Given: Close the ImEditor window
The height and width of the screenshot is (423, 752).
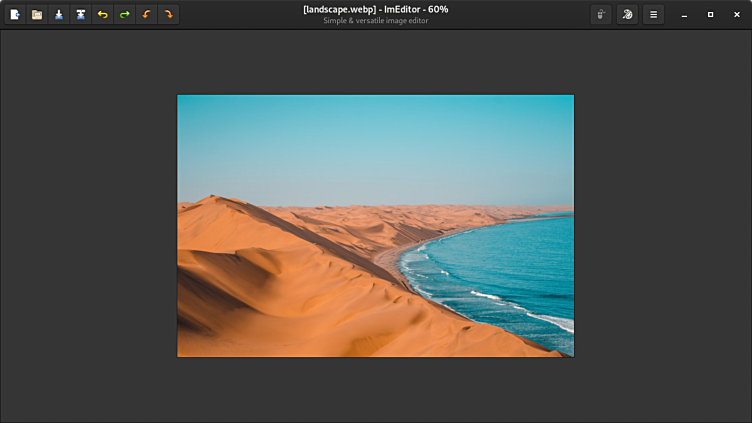Looking at the screenshot, I should point(737,15).
